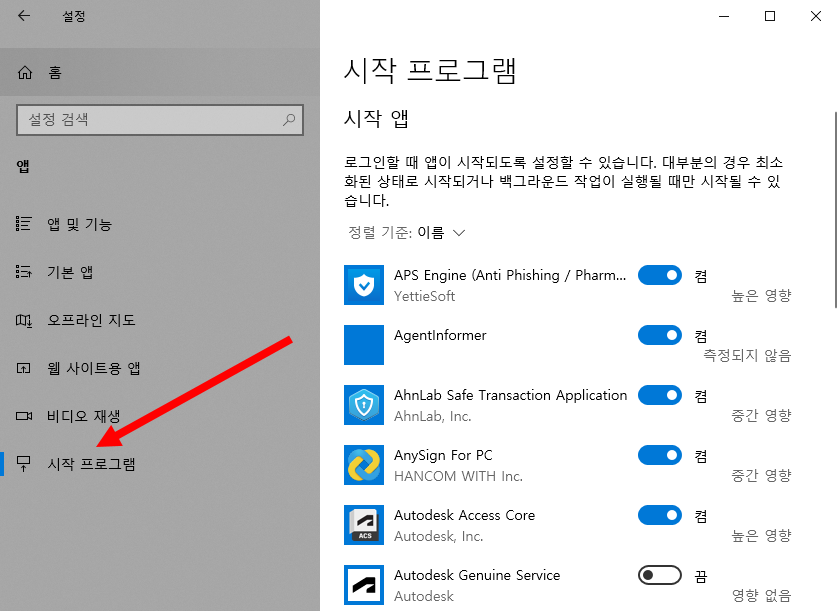Close the Settings window
Viewport: 839px width, 611px height.
click(815, 16)
